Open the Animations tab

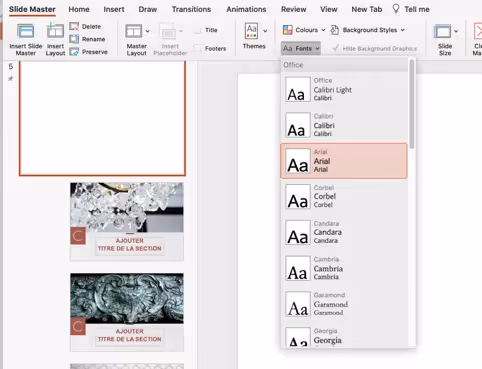tap(246, 9)
